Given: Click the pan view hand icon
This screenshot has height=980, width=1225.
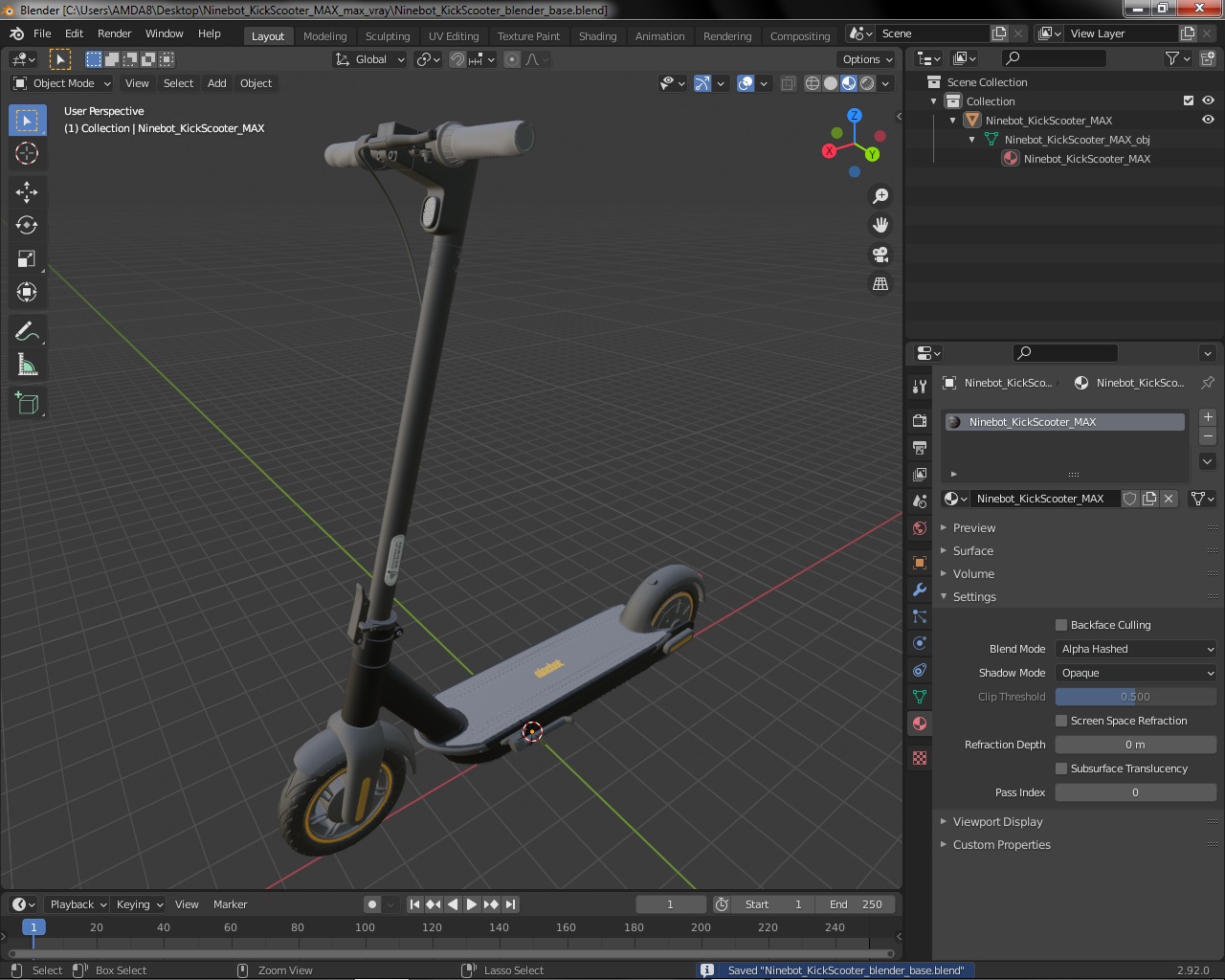Looking at the screenshot, I should 880,225.
